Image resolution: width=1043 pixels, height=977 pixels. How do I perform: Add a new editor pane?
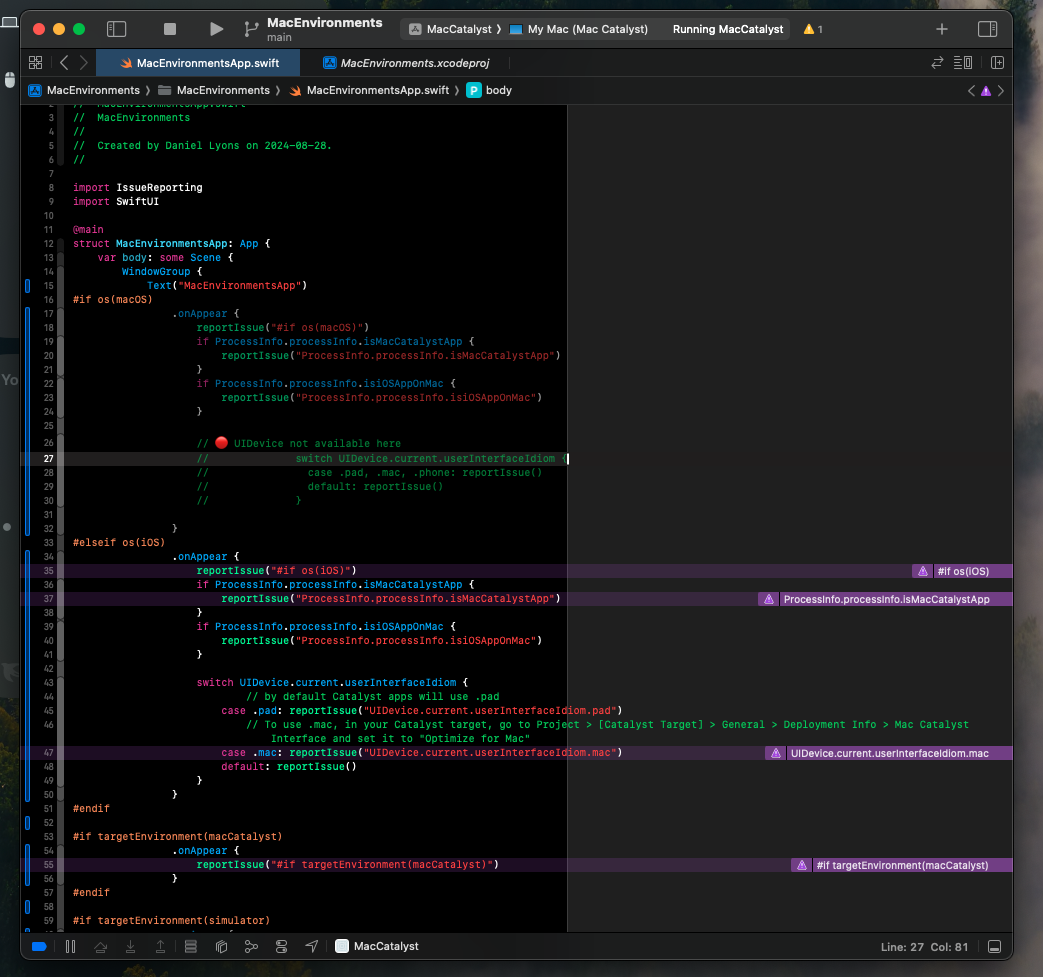997,63
